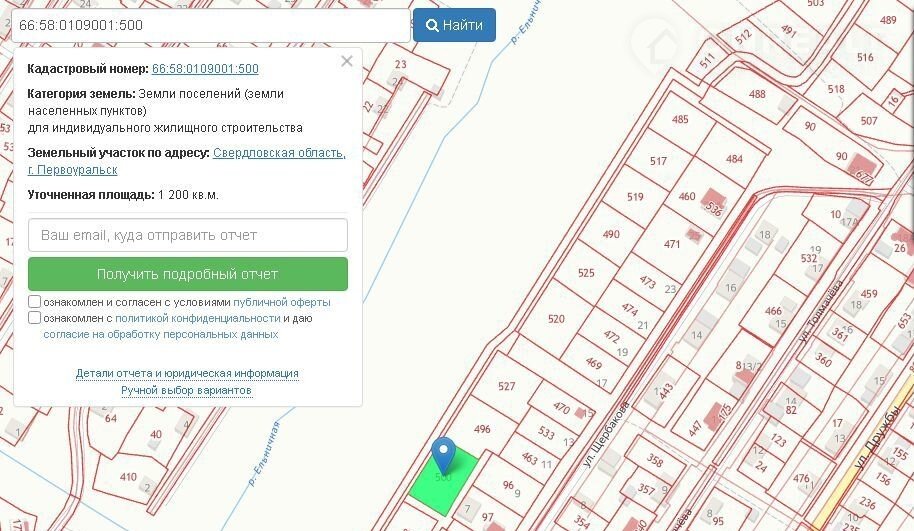The width and height of the screenshot is (914, 531).
Task: Click the blue map marker pin
Action: (442, 453)
